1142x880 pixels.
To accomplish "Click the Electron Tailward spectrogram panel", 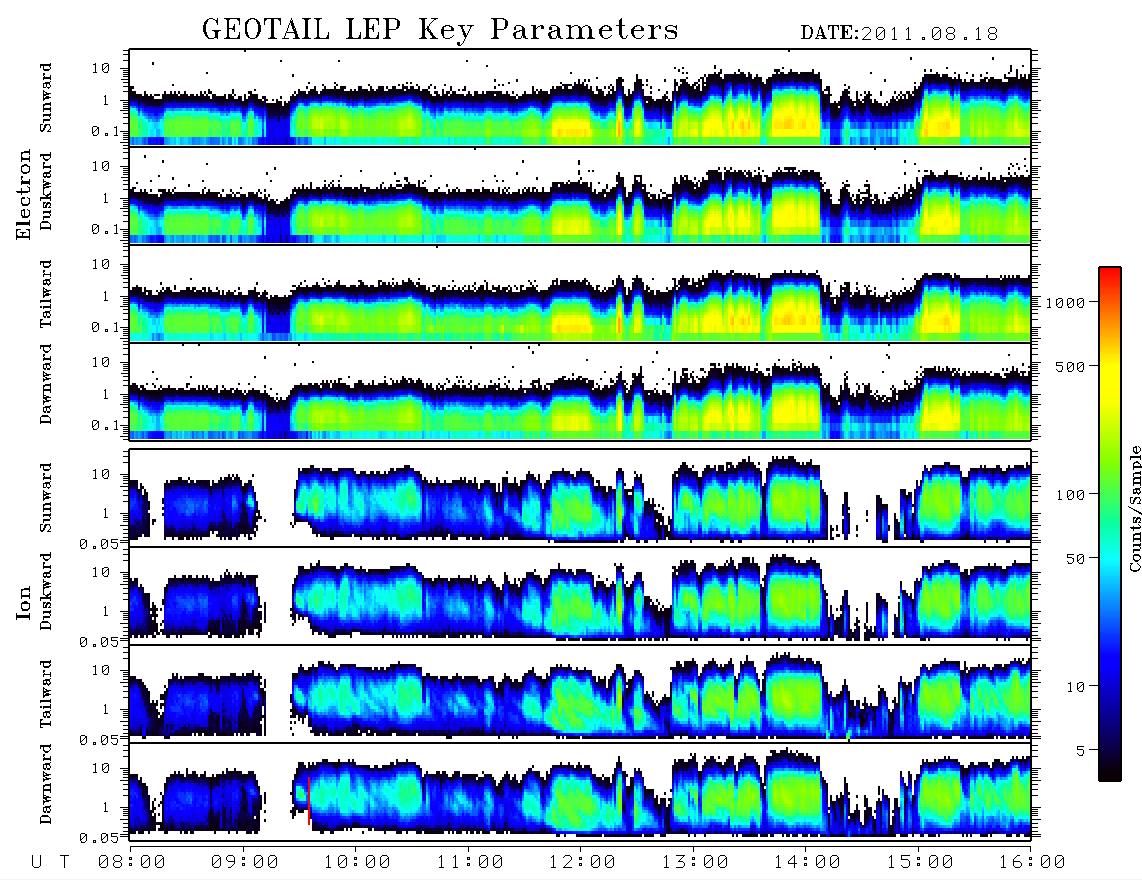I will (x=580, y=294).
